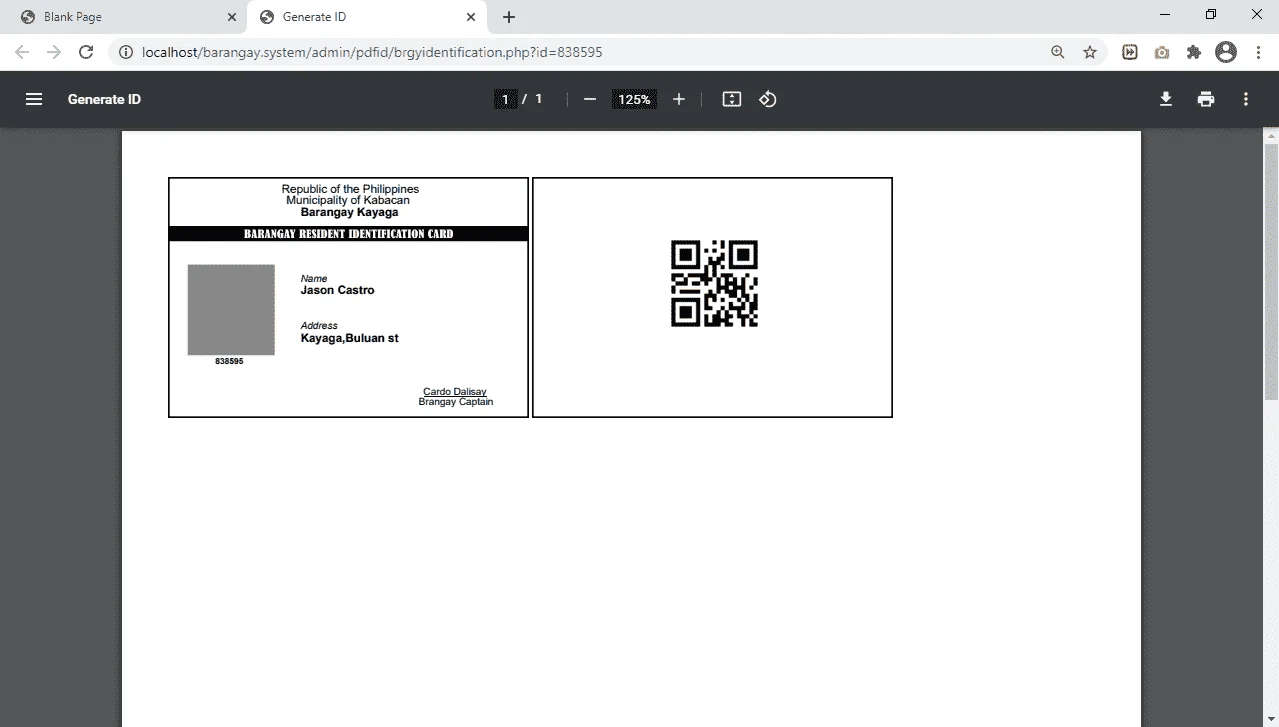1279x727 pixels.
Task: Click Municipality of Kabacan text
Action: [348, 200]
